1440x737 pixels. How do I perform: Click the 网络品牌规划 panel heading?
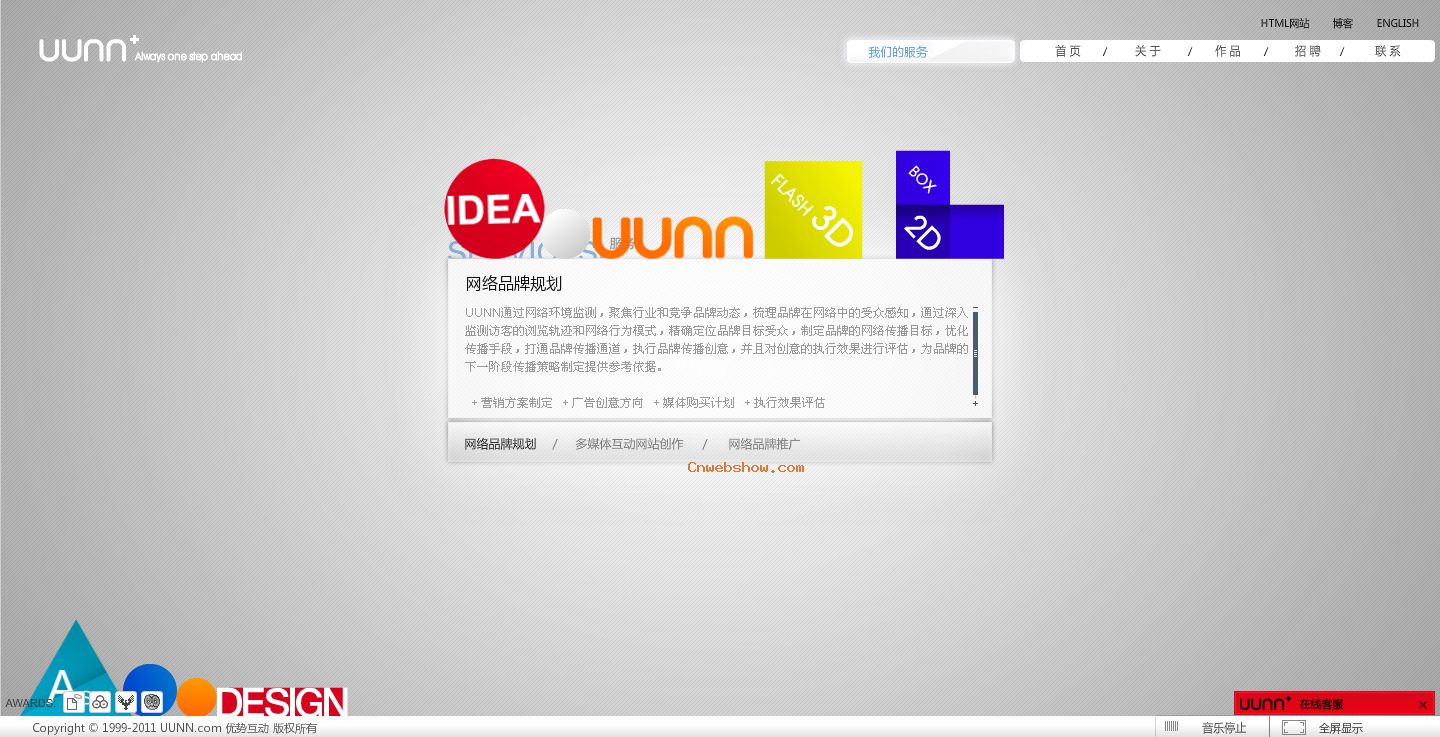pos(514,283)
